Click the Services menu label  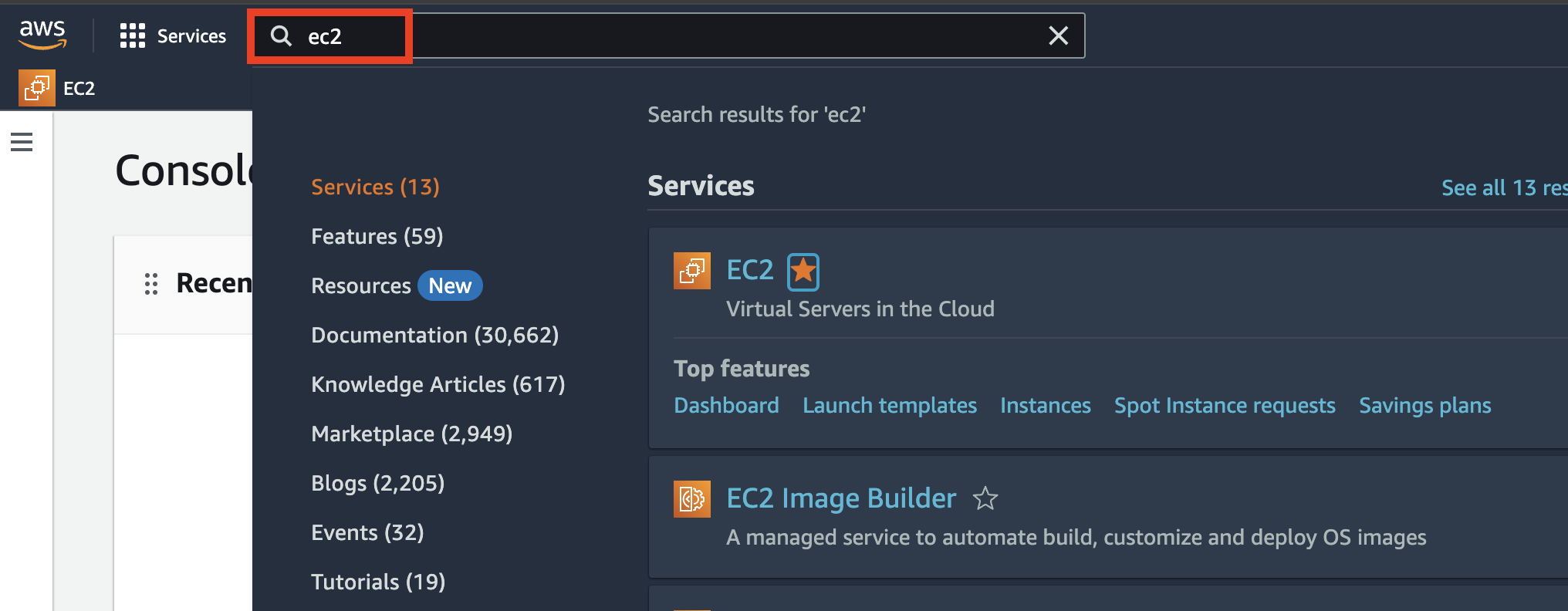[191, 36]
